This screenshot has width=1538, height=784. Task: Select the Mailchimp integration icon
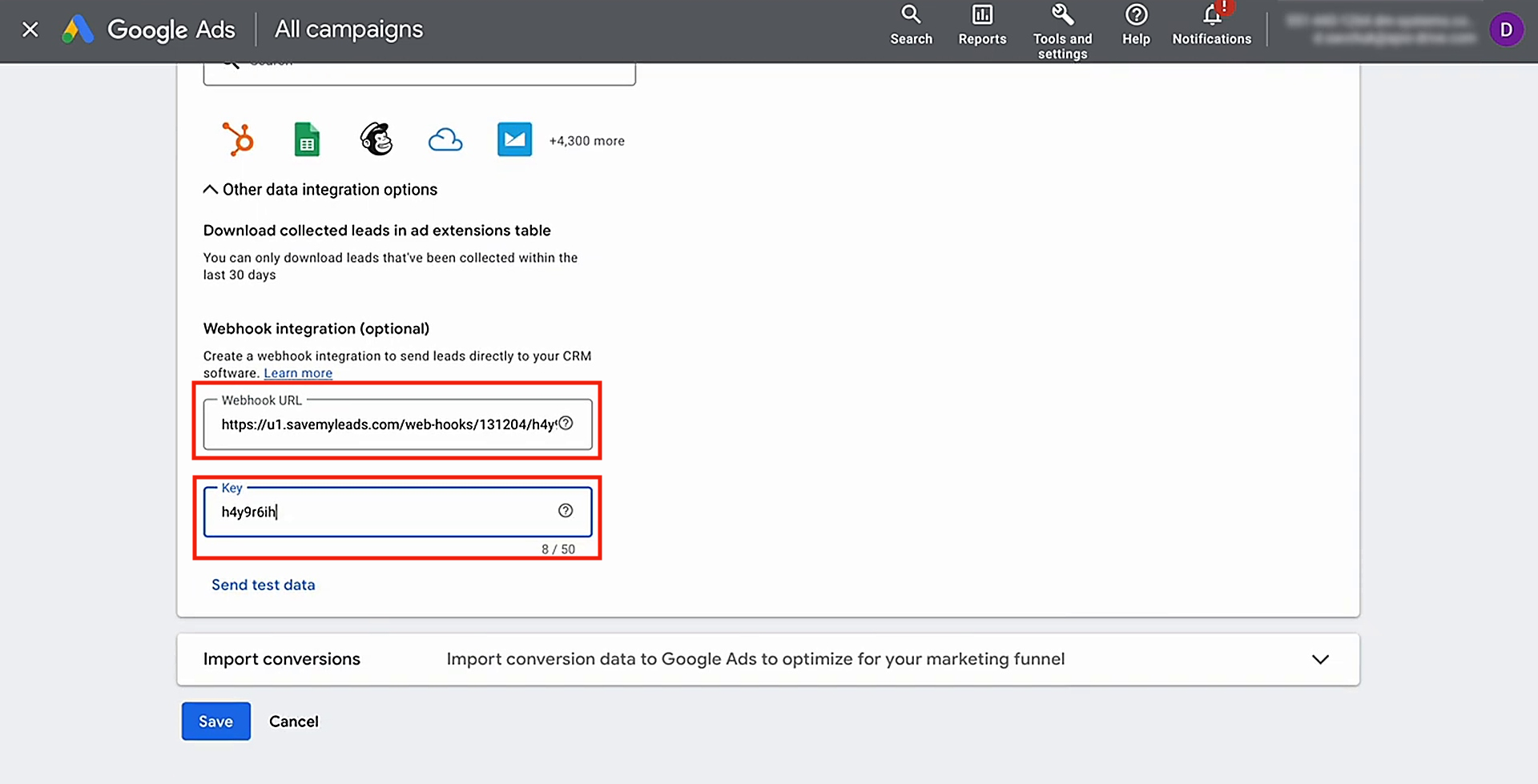[x=376, y=139]
